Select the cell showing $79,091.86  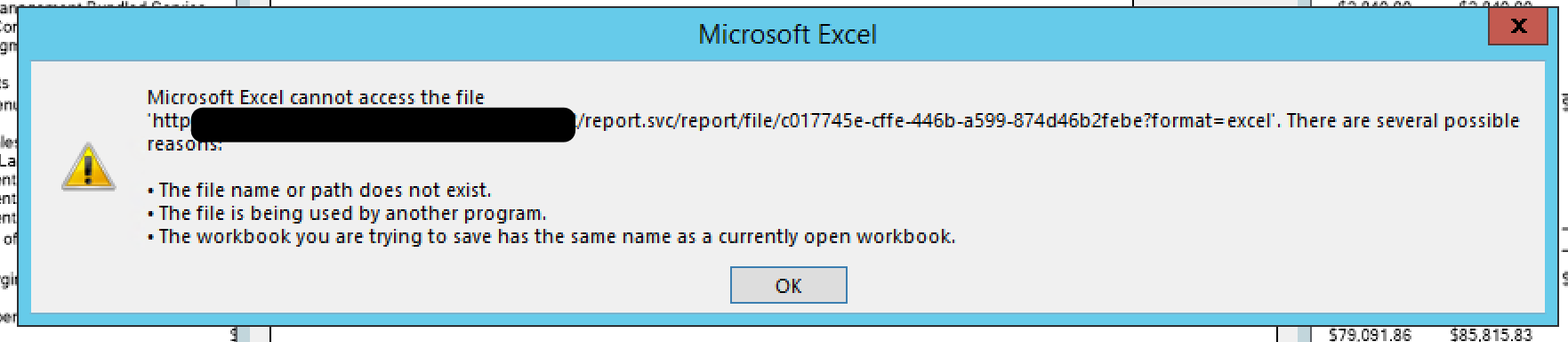click(x=1370, y=334)
